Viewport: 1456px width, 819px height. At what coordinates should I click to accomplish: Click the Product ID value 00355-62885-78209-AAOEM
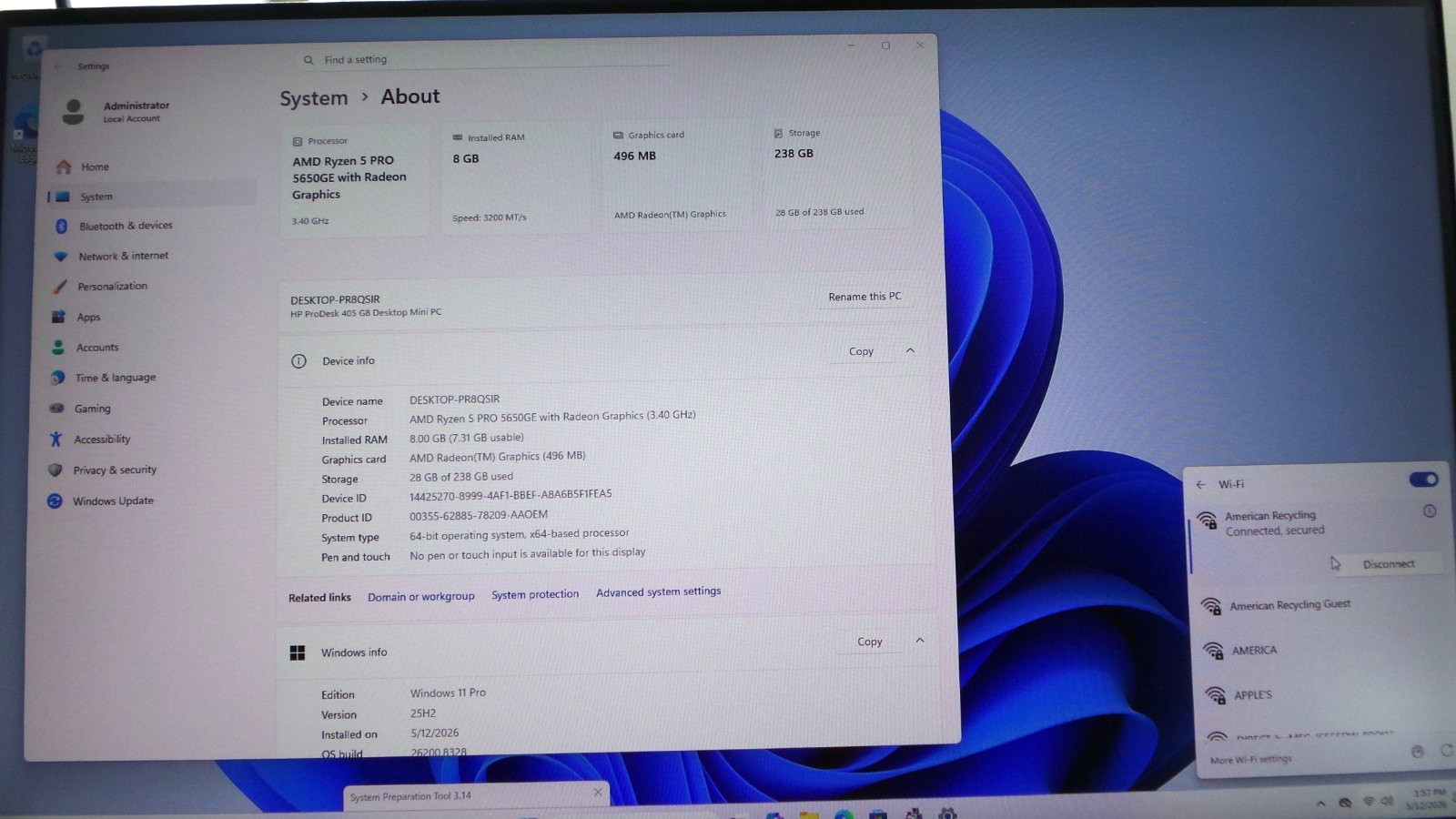(x=479, y=514)
